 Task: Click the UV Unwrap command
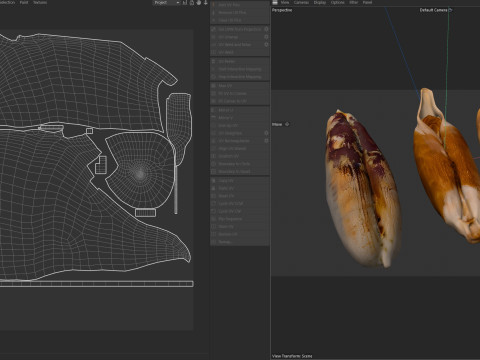point(237,37)
